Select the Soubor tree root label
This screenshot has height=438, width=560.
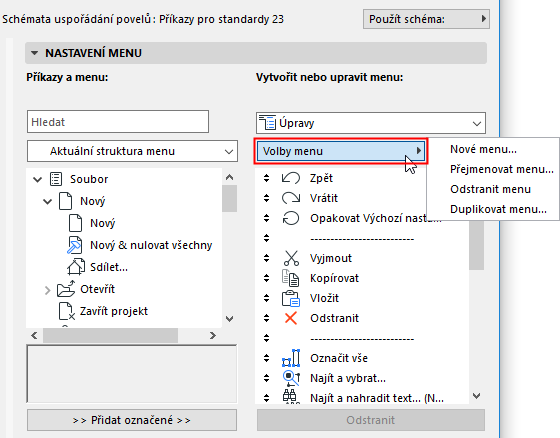click(89, 179)
